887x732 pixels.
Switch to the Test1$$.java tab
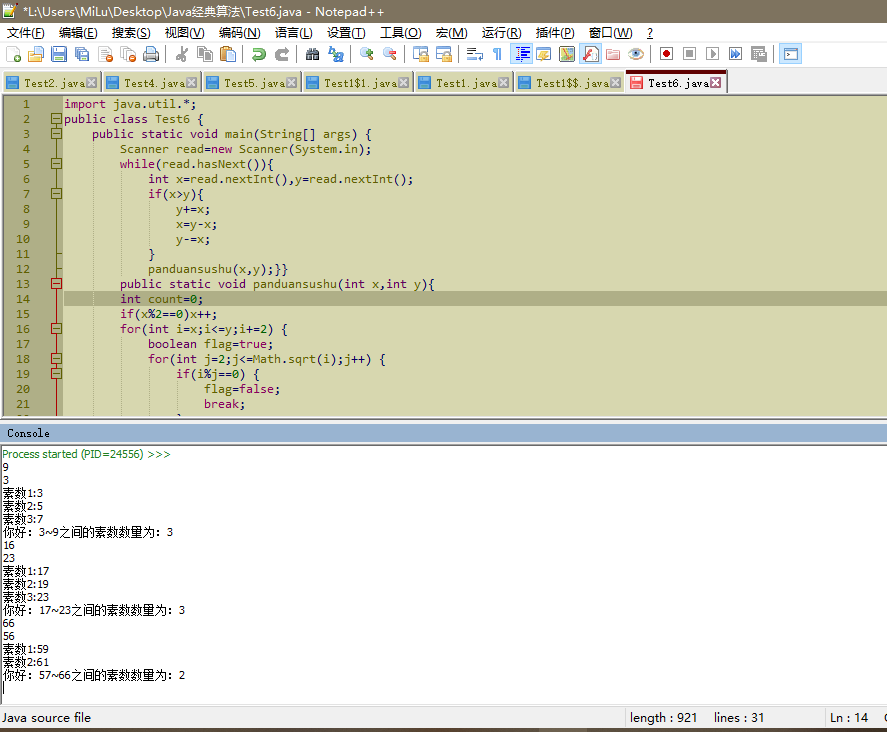click(x=569, y=83)
